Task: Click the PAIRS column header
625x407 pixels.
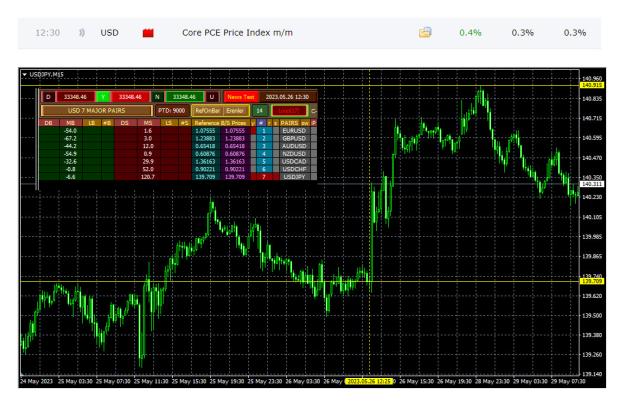Action: point(289,123)
